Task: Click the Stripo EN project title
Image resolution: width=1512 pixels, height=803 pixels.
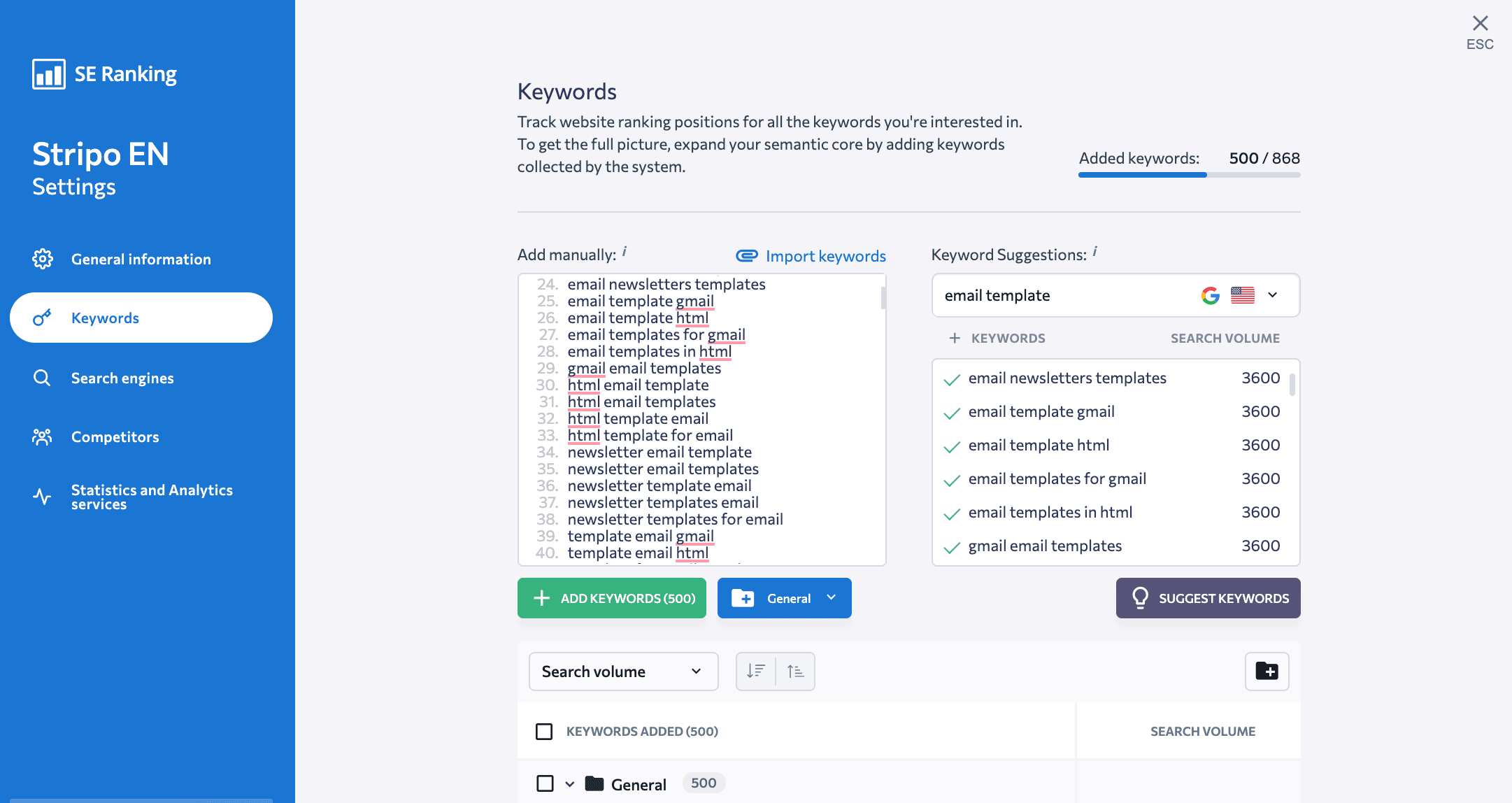Action: 101,154
